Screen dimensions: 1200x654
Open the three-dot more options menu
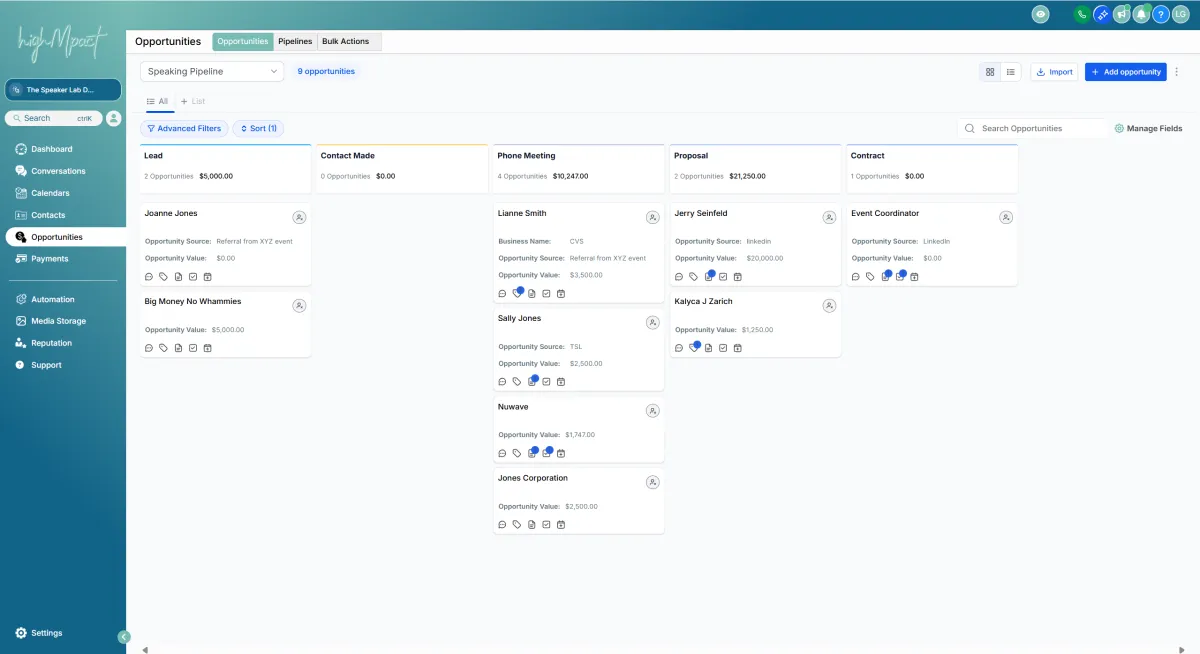(1177, 72)
